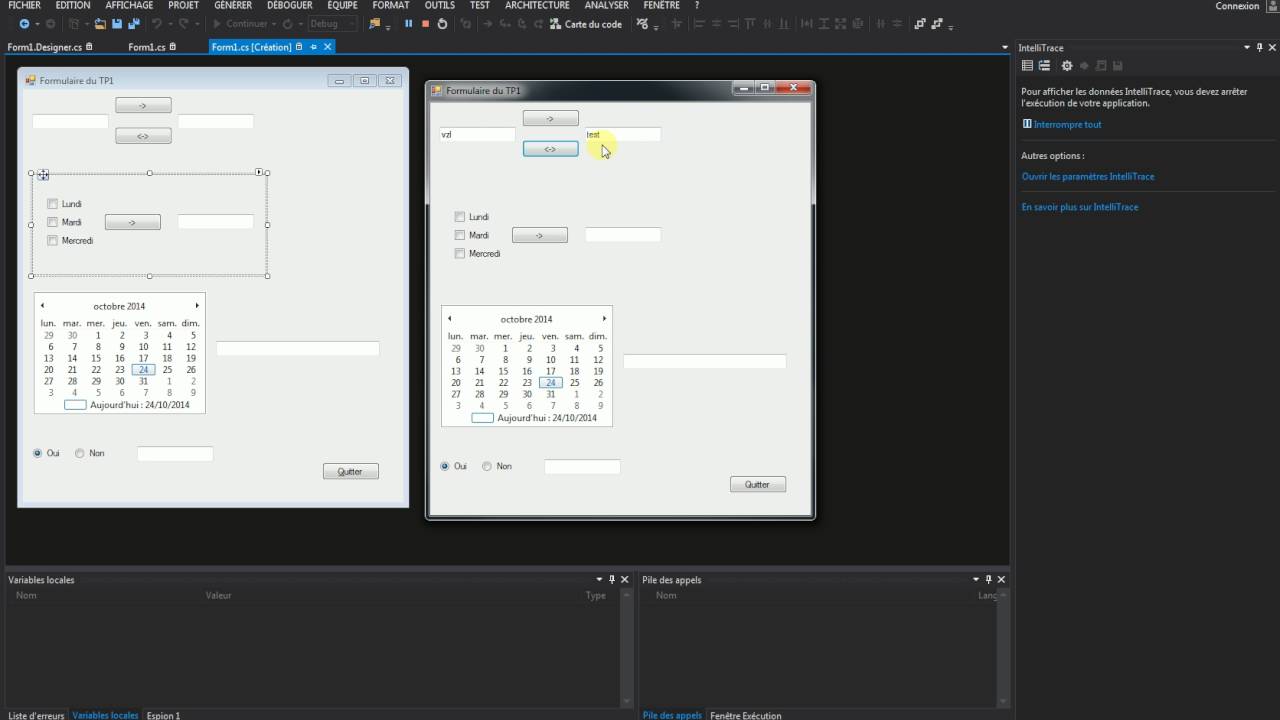Select Non radio button in running form
1280x720 pixels.
[487, 466]
